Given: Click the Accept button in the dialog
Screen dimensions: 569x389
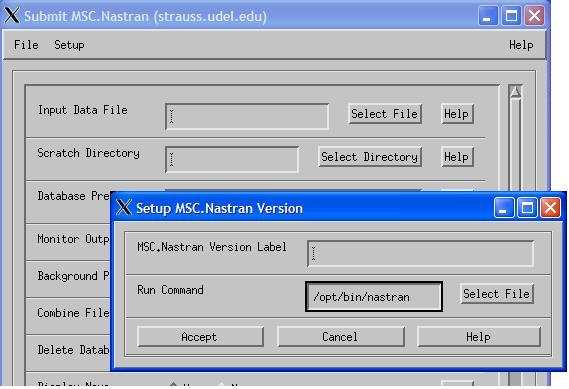Looking at the screenshot, I should point(200,336).
